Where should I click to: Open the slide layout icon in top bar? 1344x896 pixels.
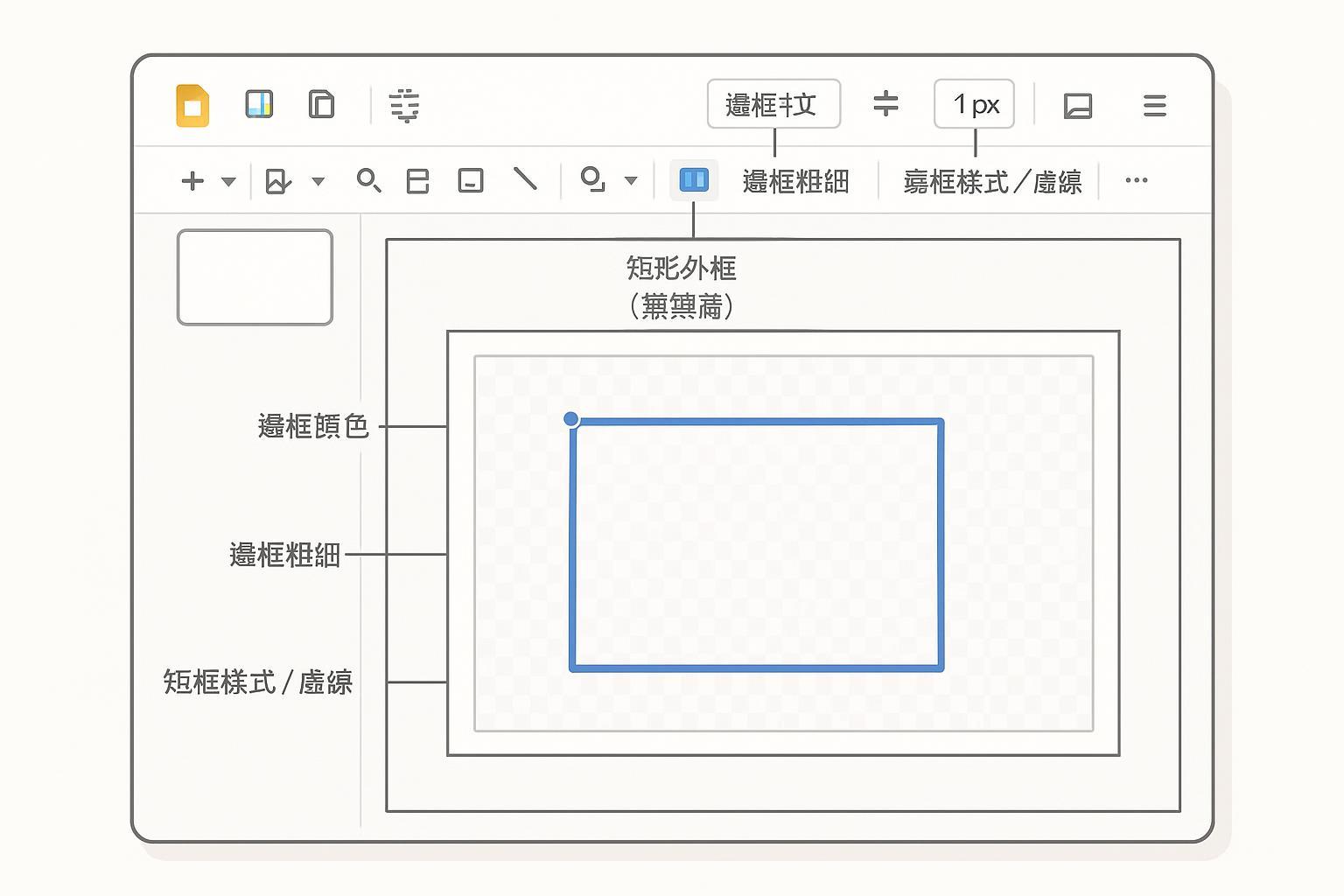pyautogui.click(x=259, y=104)
